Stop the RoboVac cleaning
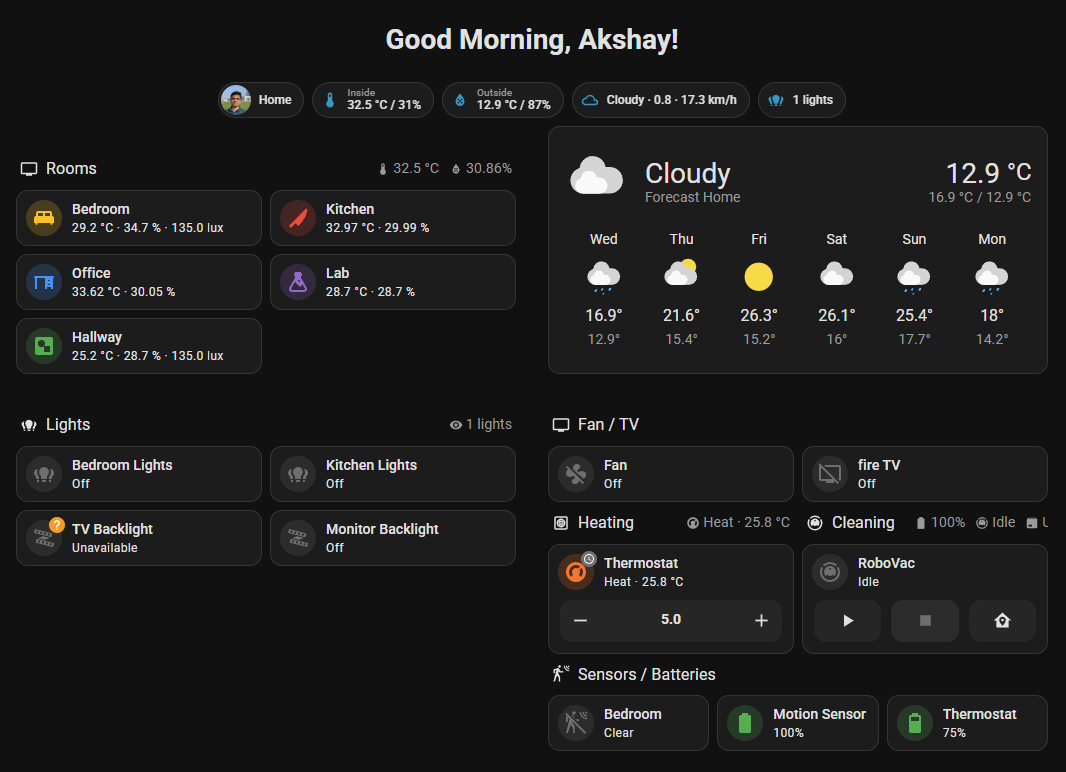 coord(924,620)
